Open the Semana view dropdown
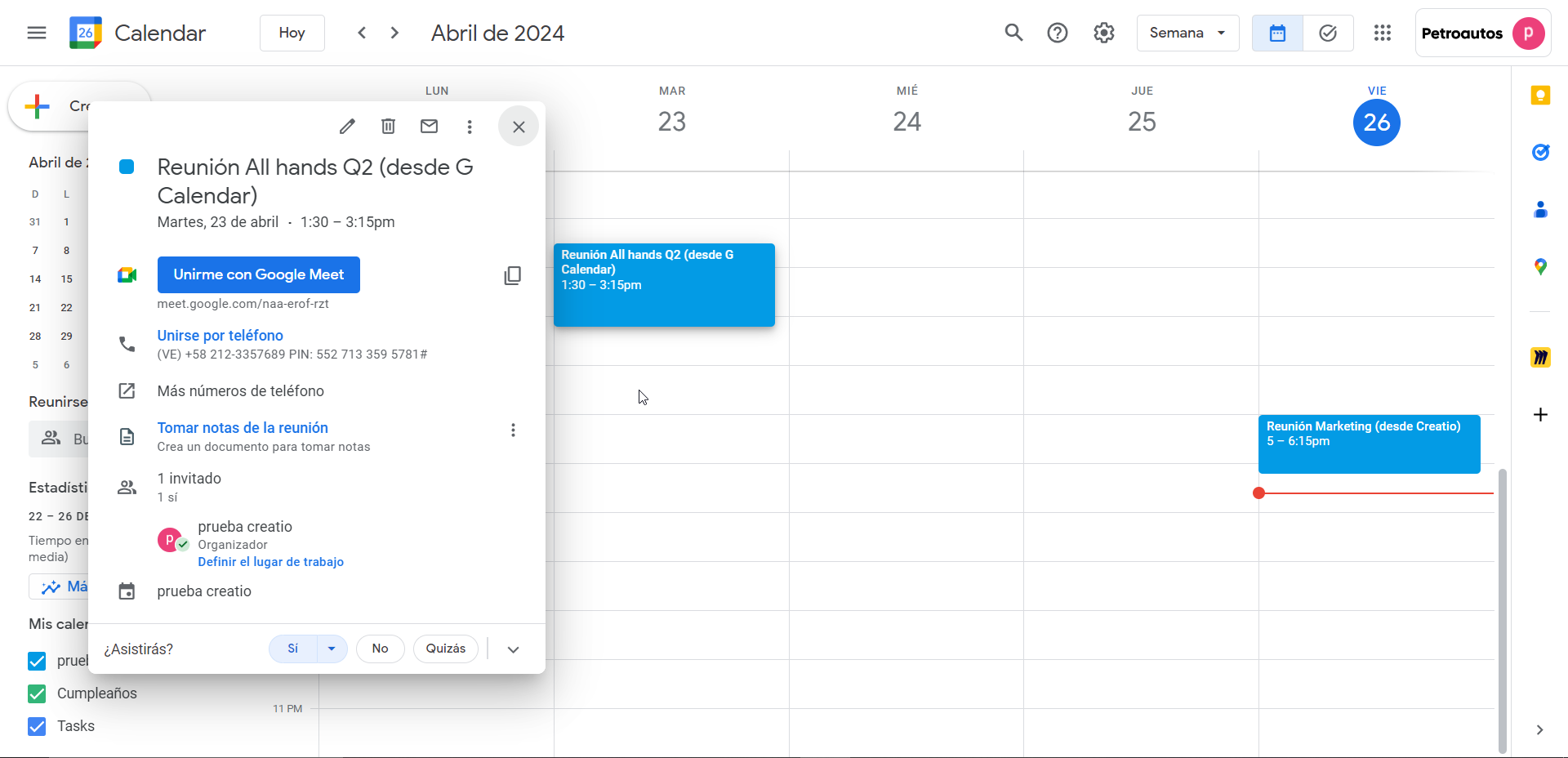Screen dimensions: 1568x758 tap(1187, 33)
